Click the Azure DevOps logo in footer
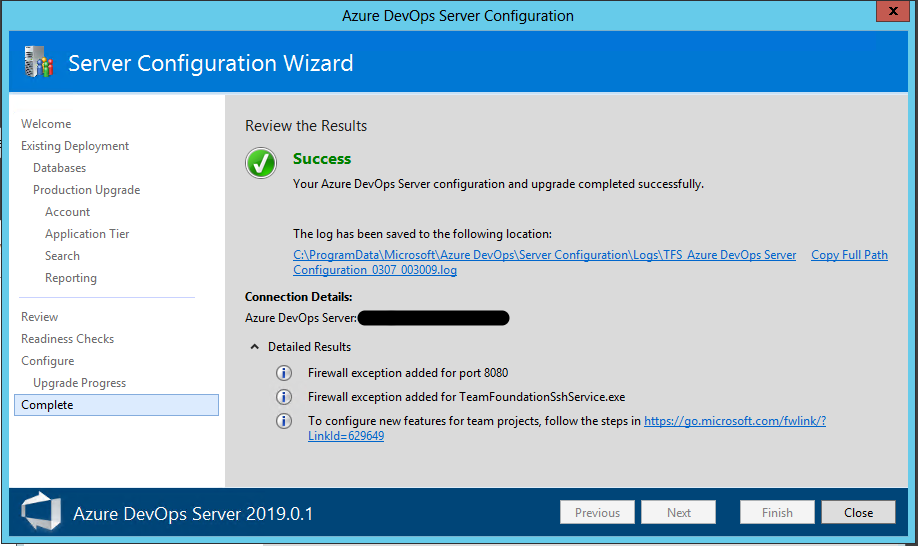 [x=40, y=513]
